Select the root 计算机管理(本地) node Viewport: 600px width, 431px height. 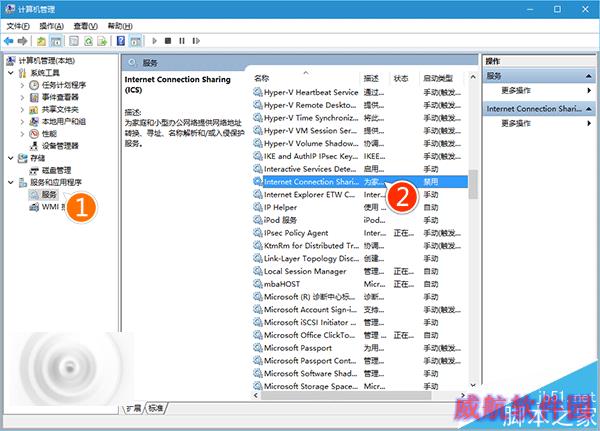tap(47, 60)
